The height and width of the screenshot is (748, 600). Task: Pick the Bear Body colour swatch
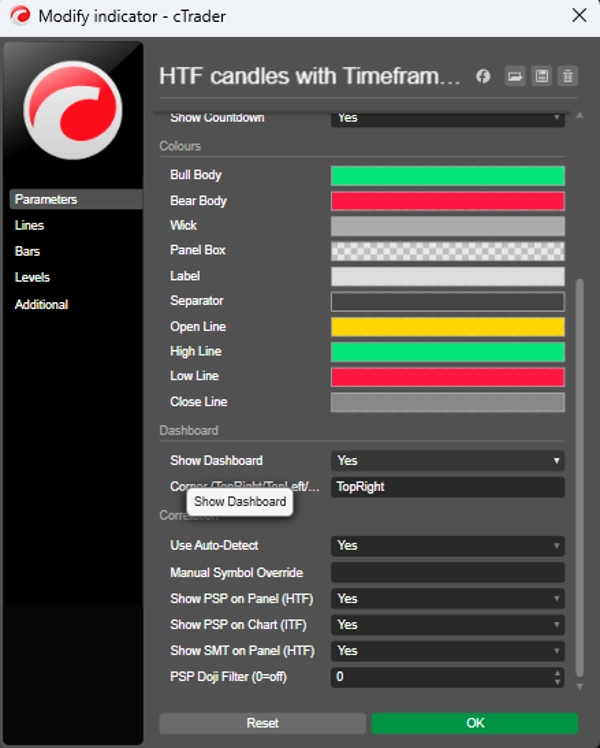tap(447, 201)
